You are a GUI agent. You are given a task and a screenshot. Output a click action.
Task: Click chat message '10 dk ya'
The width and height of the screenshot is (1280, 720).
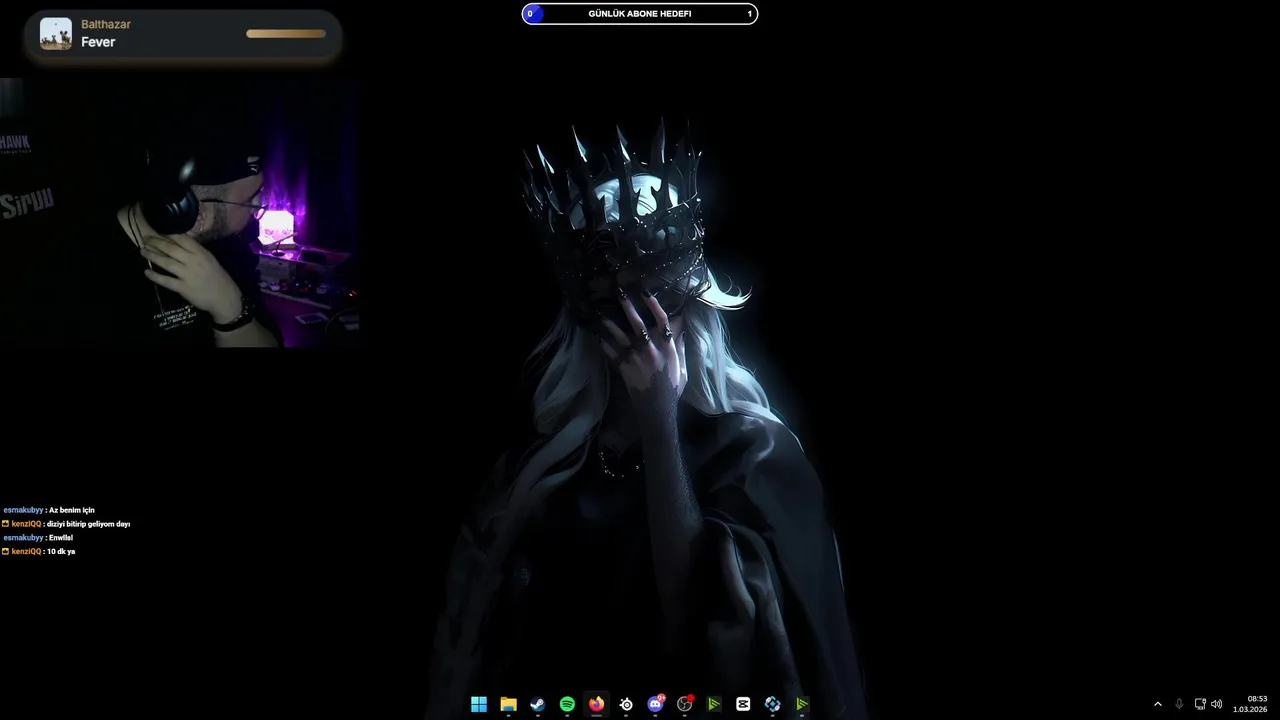tap(61, 552)
